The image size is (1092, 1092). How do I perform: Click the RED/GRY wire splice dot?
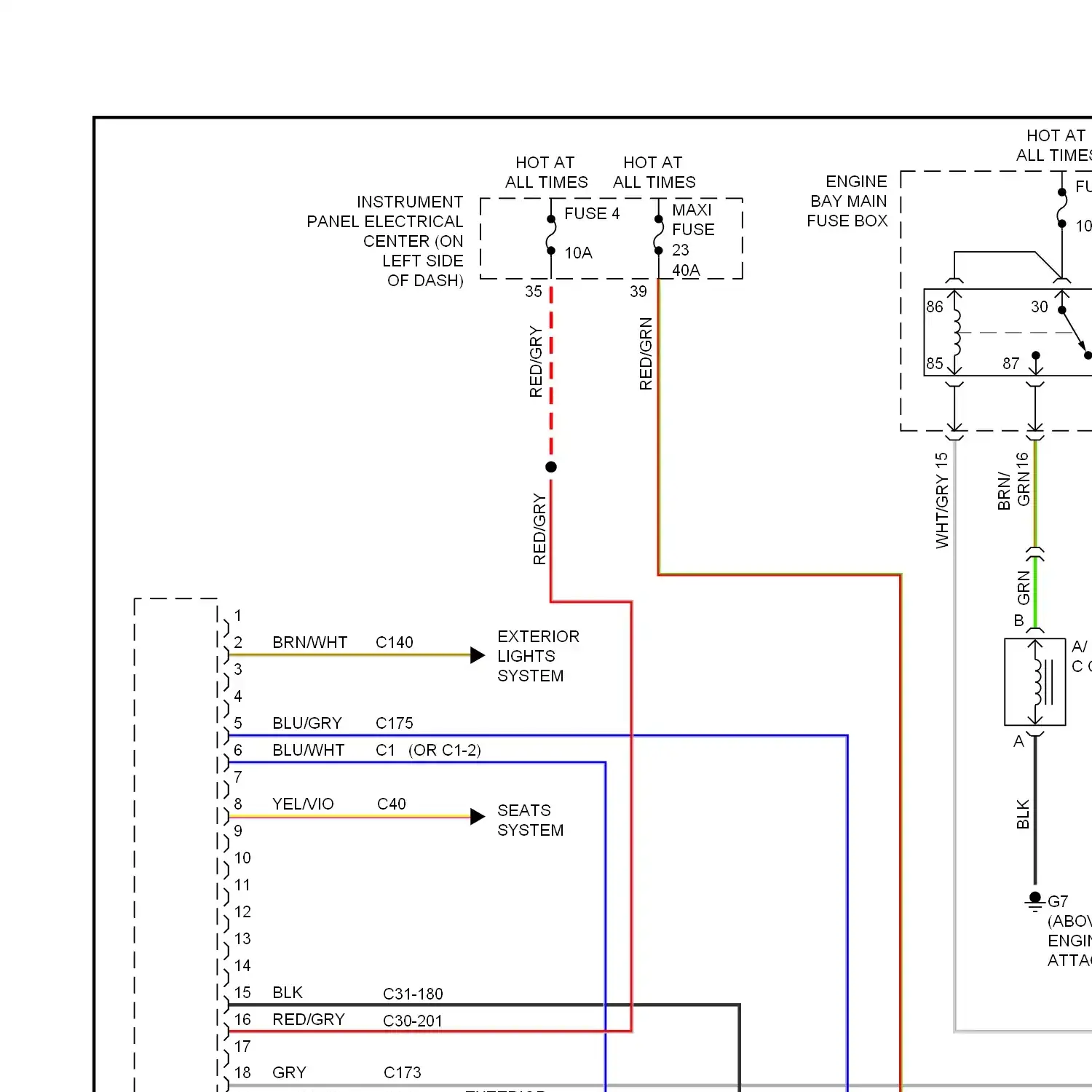[551, 467]
